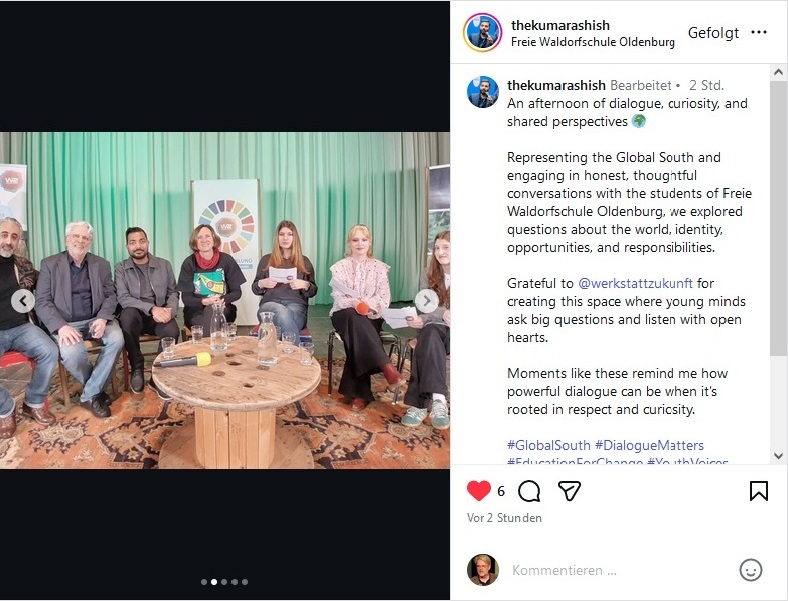
Task: Select the third carousel dot indicator
Action: tap(224, 582)
